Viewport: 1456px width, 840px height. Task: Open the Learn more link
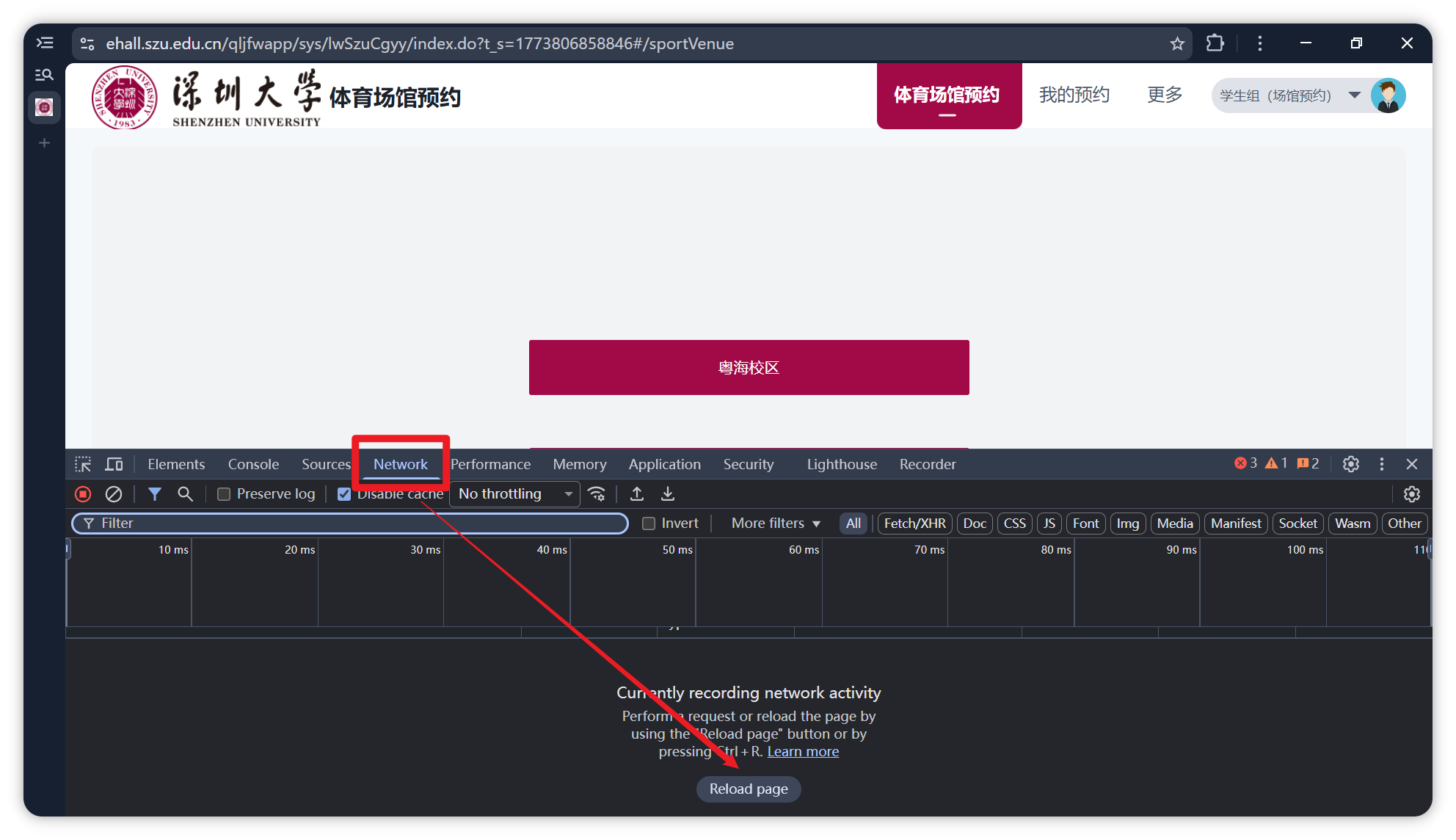pyautogui.click(x=802, y=751)
